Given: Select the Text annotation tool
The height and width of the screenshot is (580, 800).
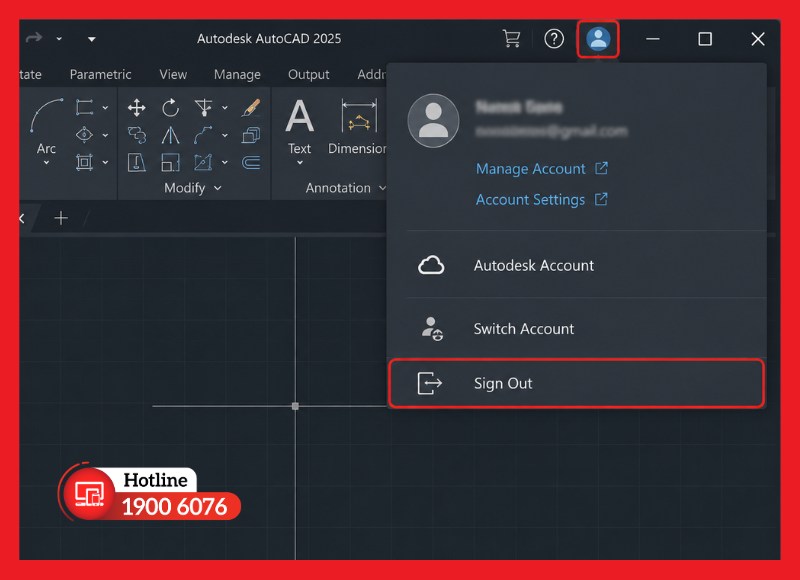Looking at the screenshot, I should coord(299,127).
